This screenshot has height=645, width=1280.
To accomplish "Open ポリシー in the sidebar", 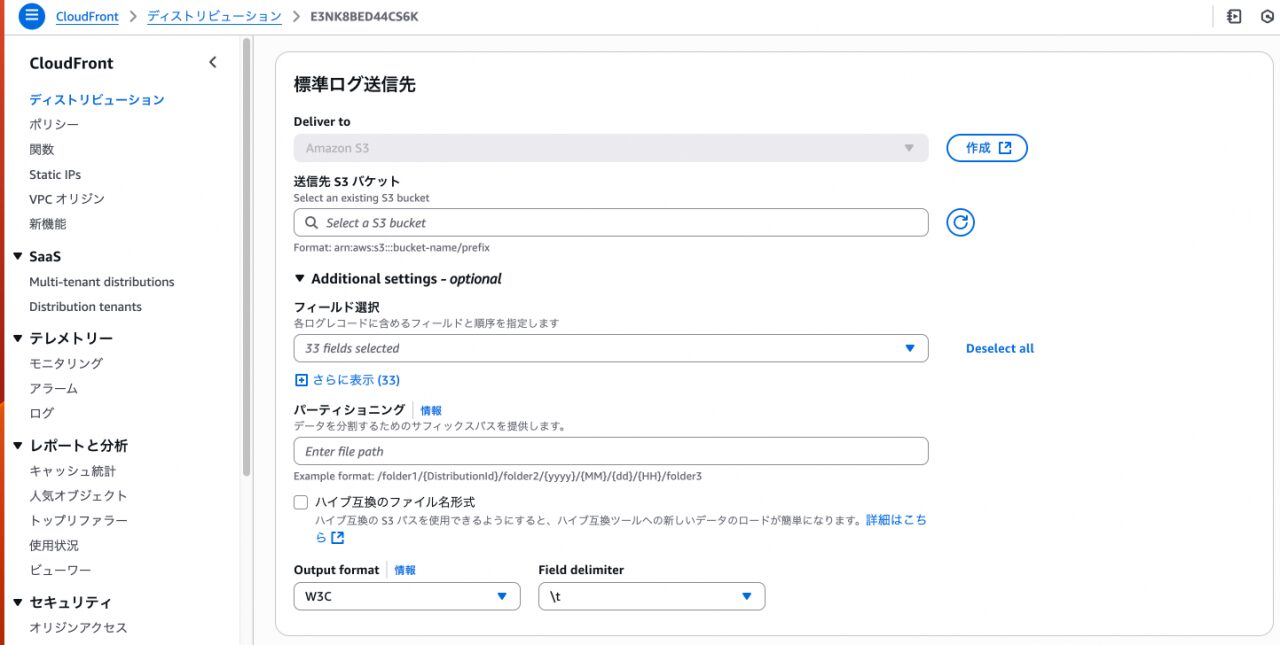I will (54, 124).
